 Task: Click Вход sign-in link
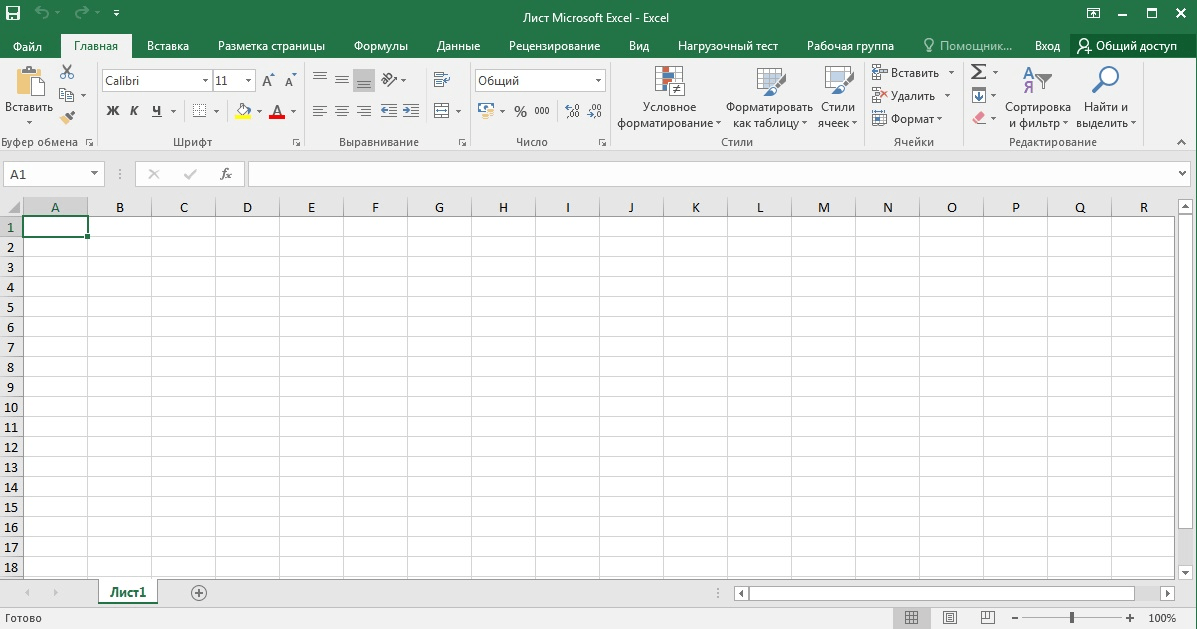click(x=1047, y=46)
